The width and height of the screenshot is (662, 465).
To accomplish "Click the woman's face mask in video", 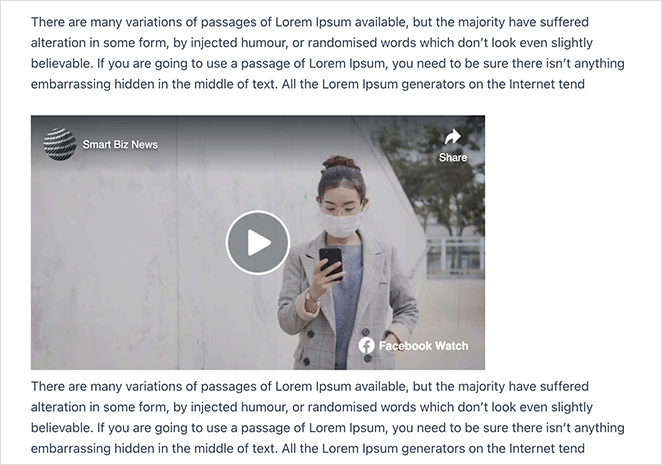I will pos(340,225).
